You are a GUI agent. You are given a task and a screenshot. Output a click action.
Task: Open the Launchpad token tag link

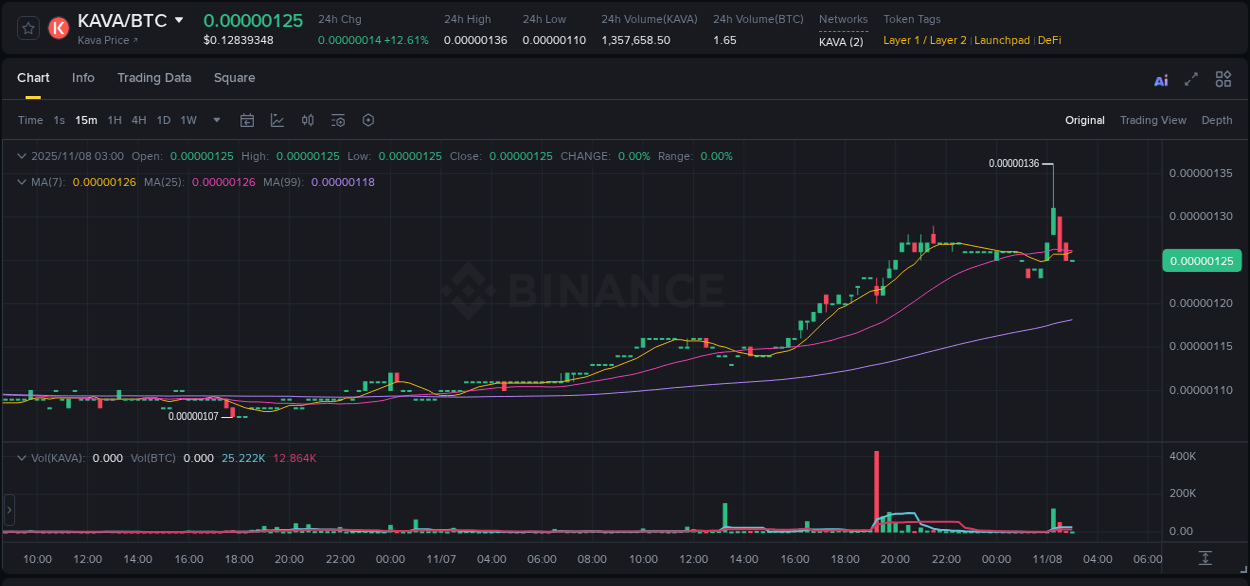tap(1002, 40)
